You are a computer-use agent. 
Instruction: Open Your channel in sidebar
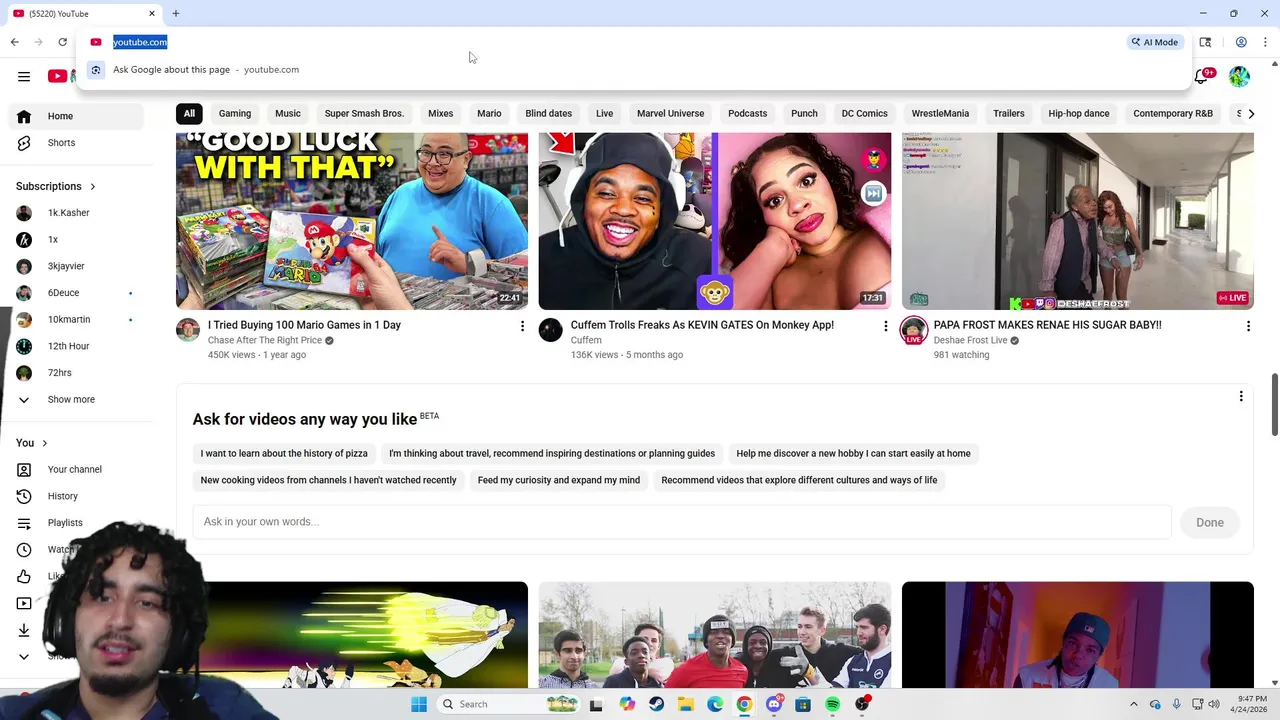tap(74, 470)
